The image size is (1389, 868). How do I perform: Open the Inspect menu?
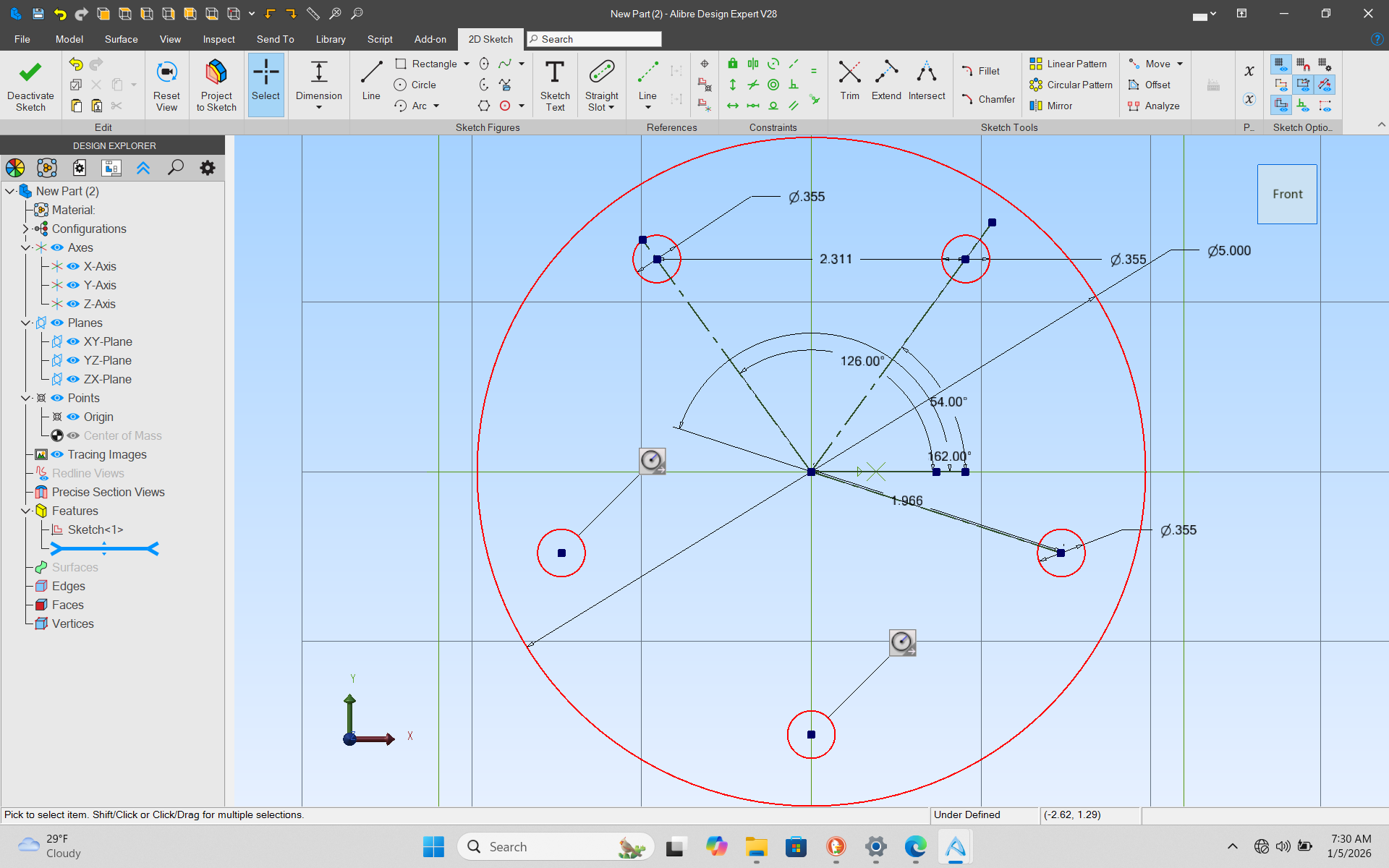pyautogui.click(x=218, y=39)
